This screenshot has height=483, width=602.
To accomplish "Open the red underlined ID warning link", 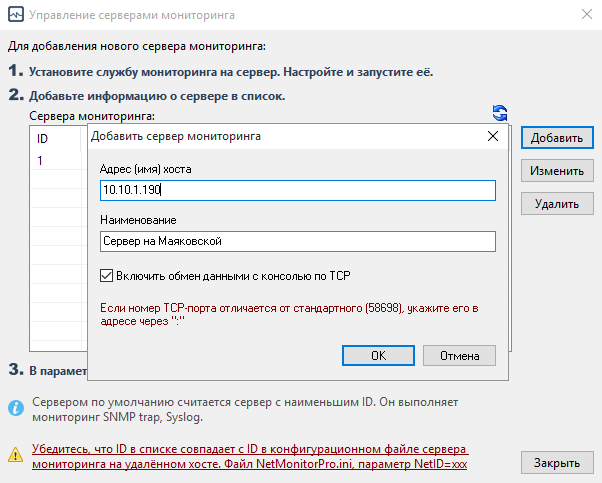I will tap(249, 457).
